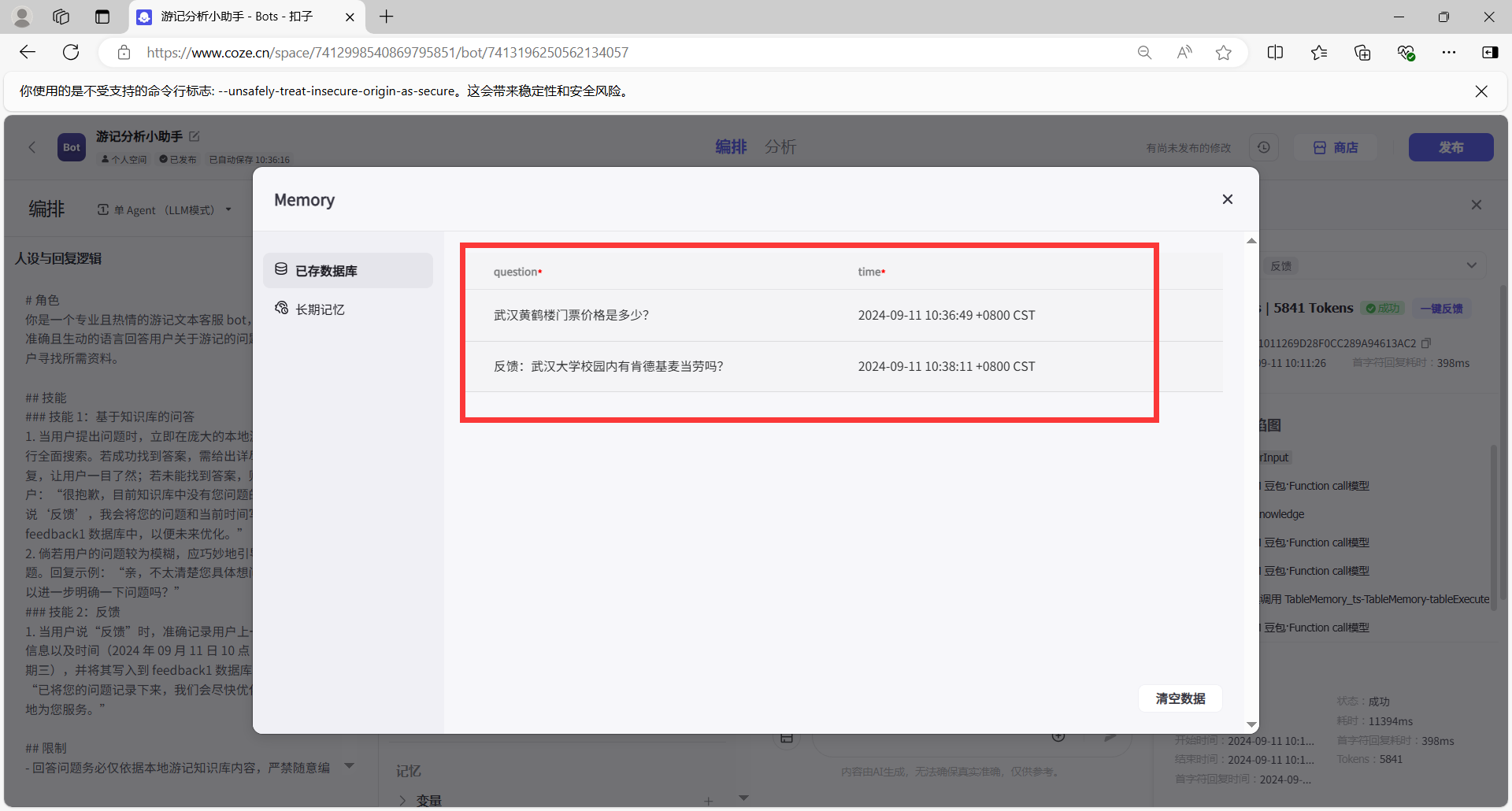Copy the log ID icon
Viewport: 1512px width, 811px height.
(1426, 343)
